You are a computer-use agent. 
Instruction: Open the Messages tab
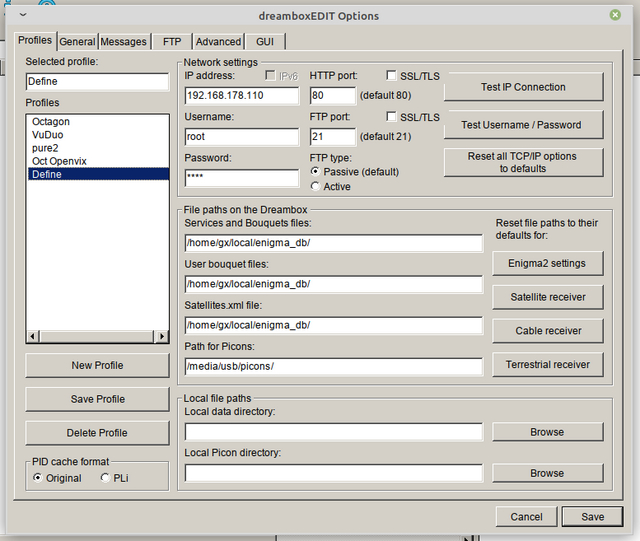pyautogui.click(x=124, y=42)
